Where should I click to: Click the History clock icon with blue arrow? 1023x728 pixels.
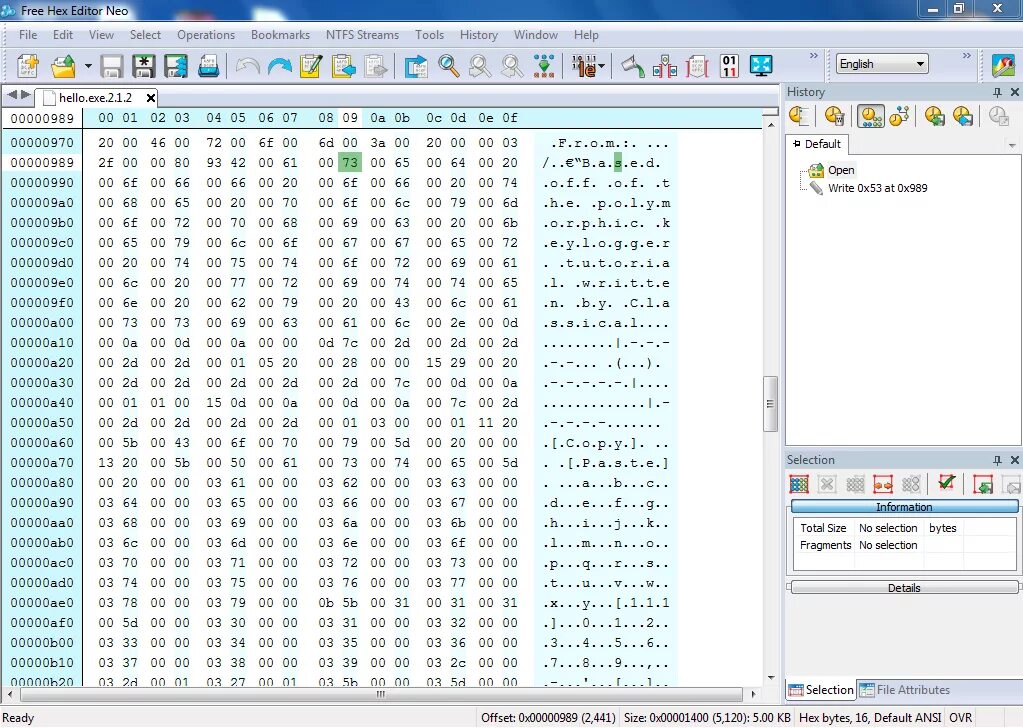point(963,116)
